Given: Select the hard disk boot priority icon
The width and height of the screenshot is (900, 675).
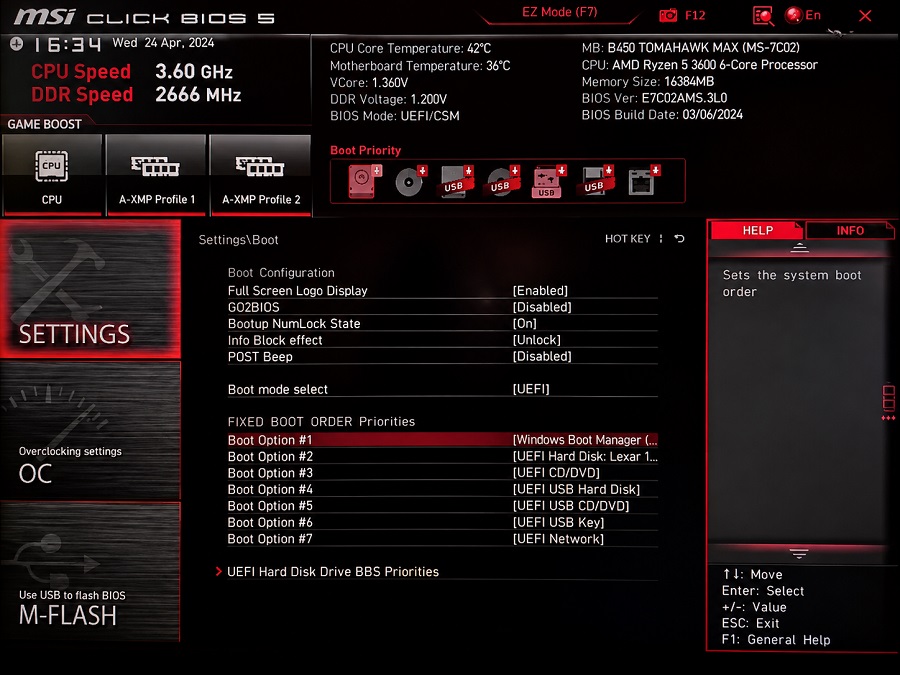Looking at the screenshot, I should [x=364, y=181].
